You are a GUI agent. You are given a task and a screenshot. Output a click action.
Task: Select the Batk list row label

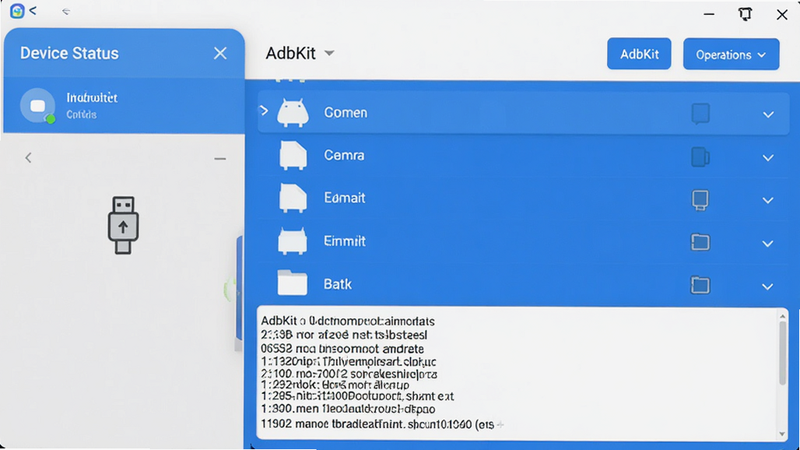(337, 284)
